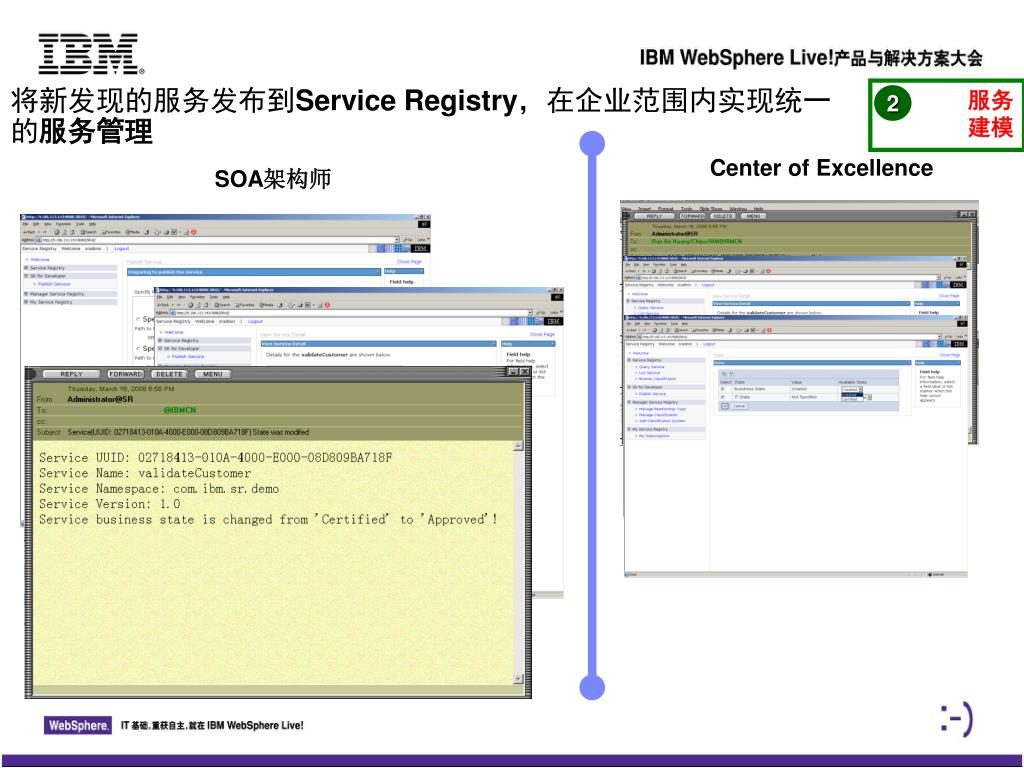The height and width of the screenshot is (768, 1024).
Task: Open address dropdown in left View Service Detail browser
Action: coord(530,313)
